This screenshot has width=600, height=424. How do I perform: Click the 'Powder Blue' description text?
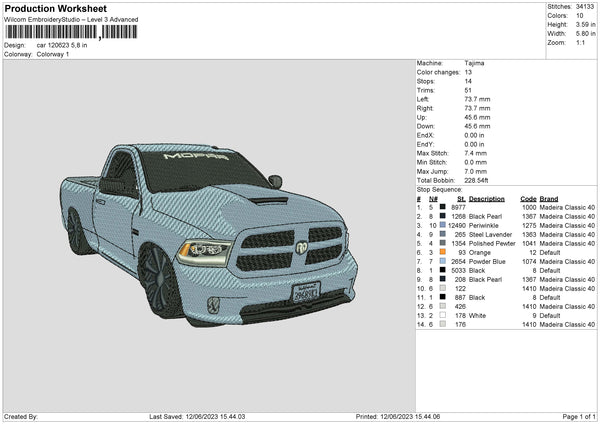coord(487,261)
